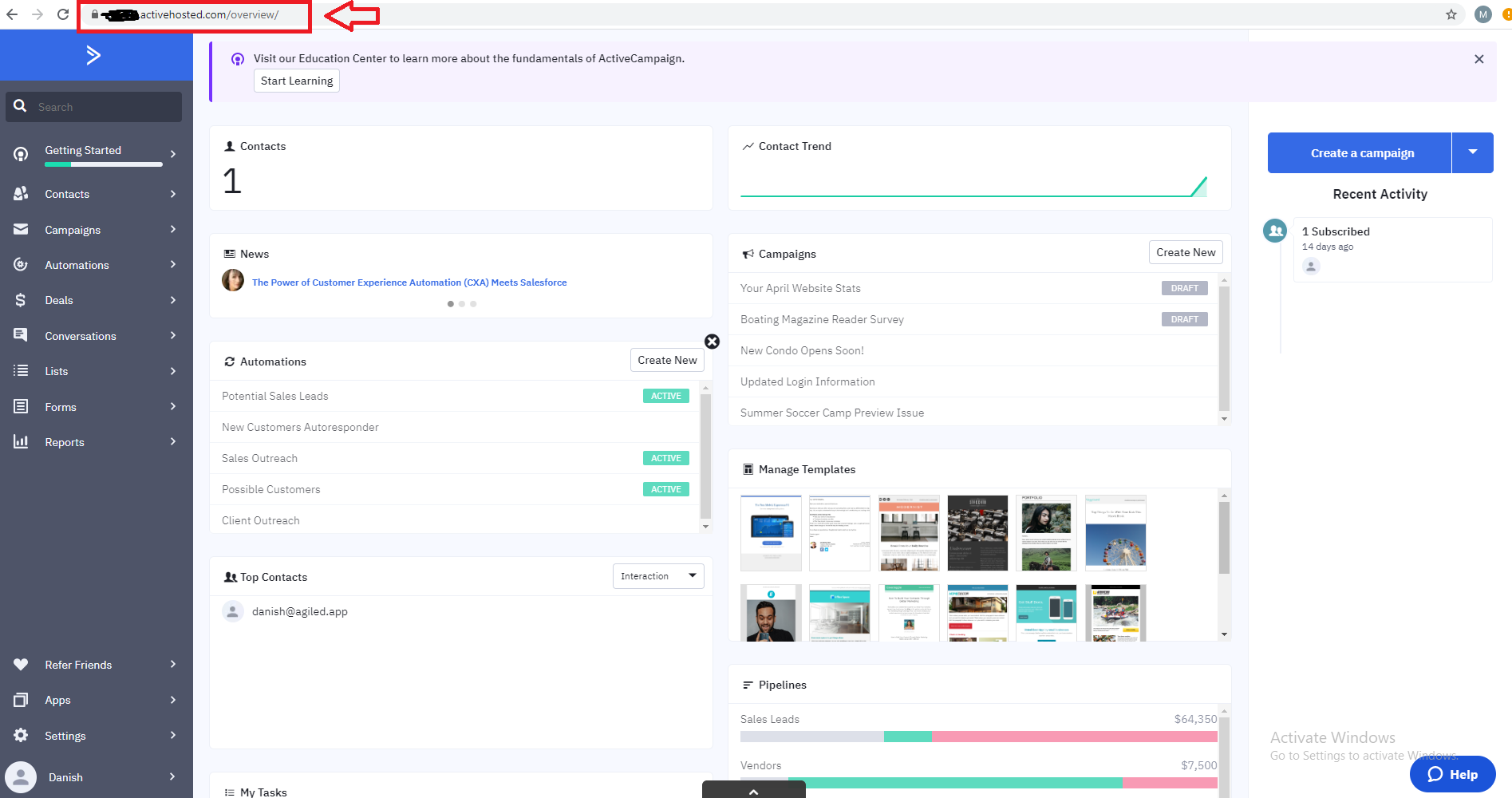This screenshot has width=1512, height=798.
Task: Open the Interaction dropdown in Top Contacts
Action: [658, 576]
